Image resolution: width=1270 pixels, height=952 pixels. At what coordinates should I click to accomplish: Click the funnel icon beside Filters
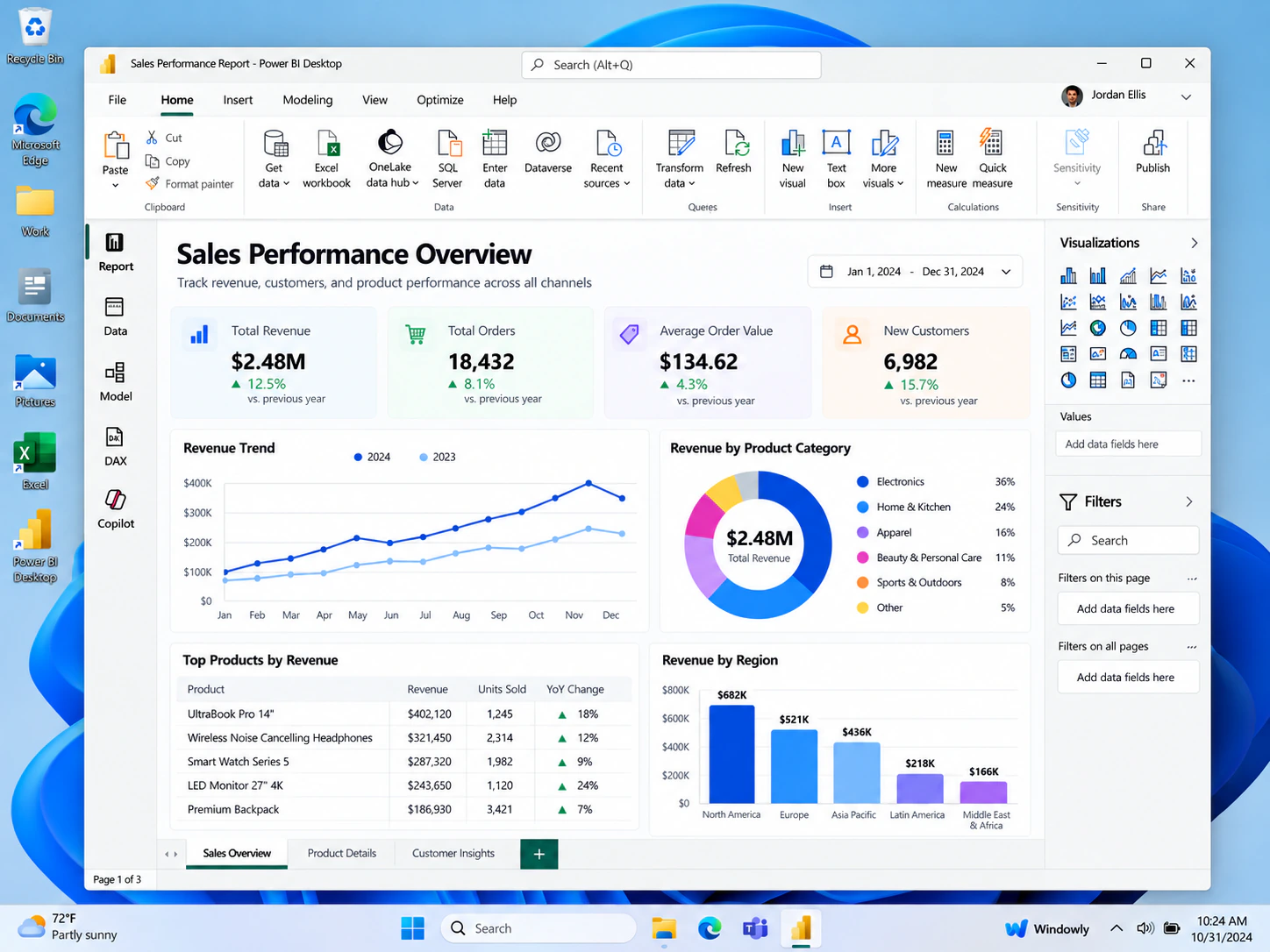pyautogui.click(x=1068, y=501)
